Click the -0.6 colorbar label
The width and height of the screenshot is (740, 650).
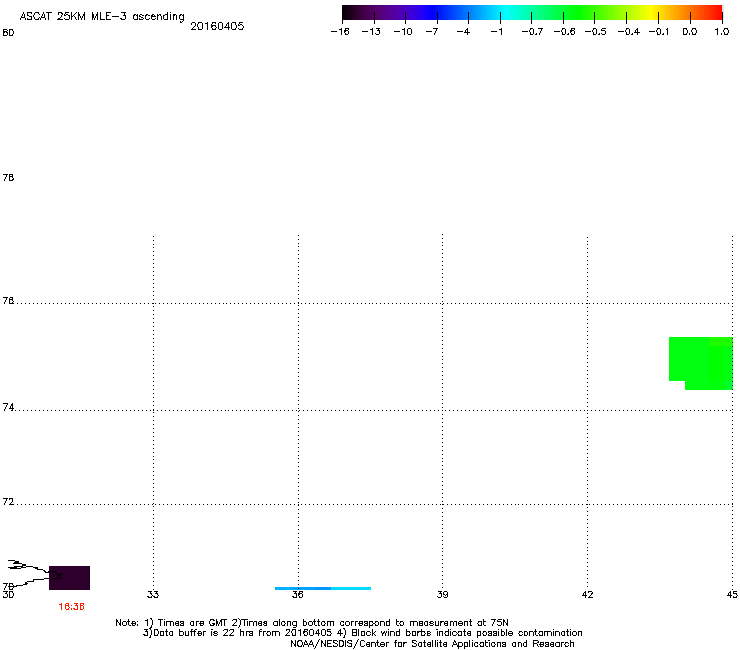564,32
